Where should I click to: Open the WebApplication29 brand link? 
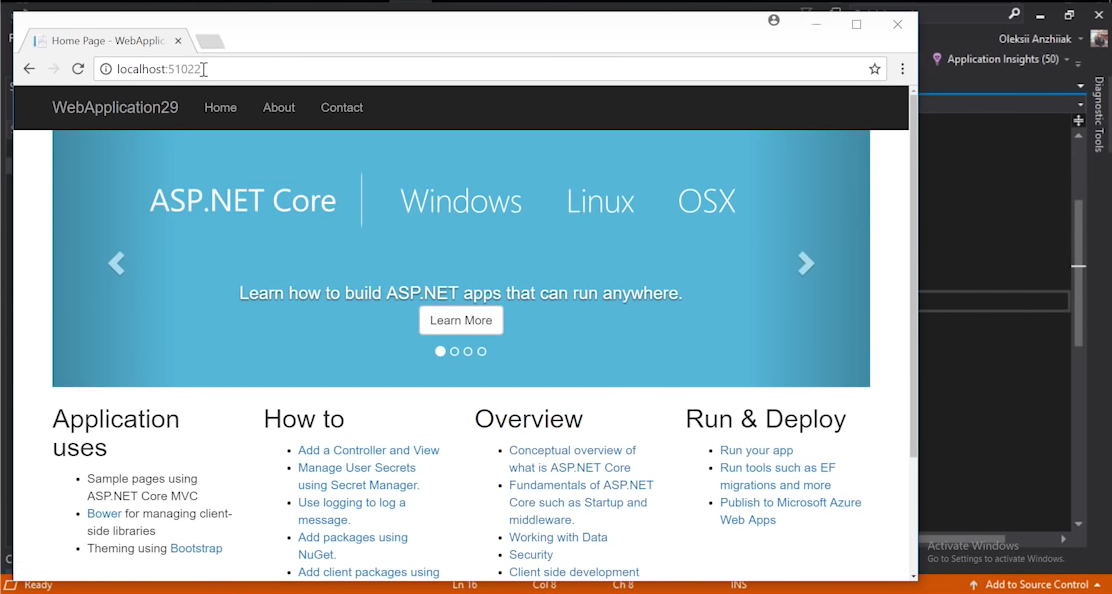115,108
